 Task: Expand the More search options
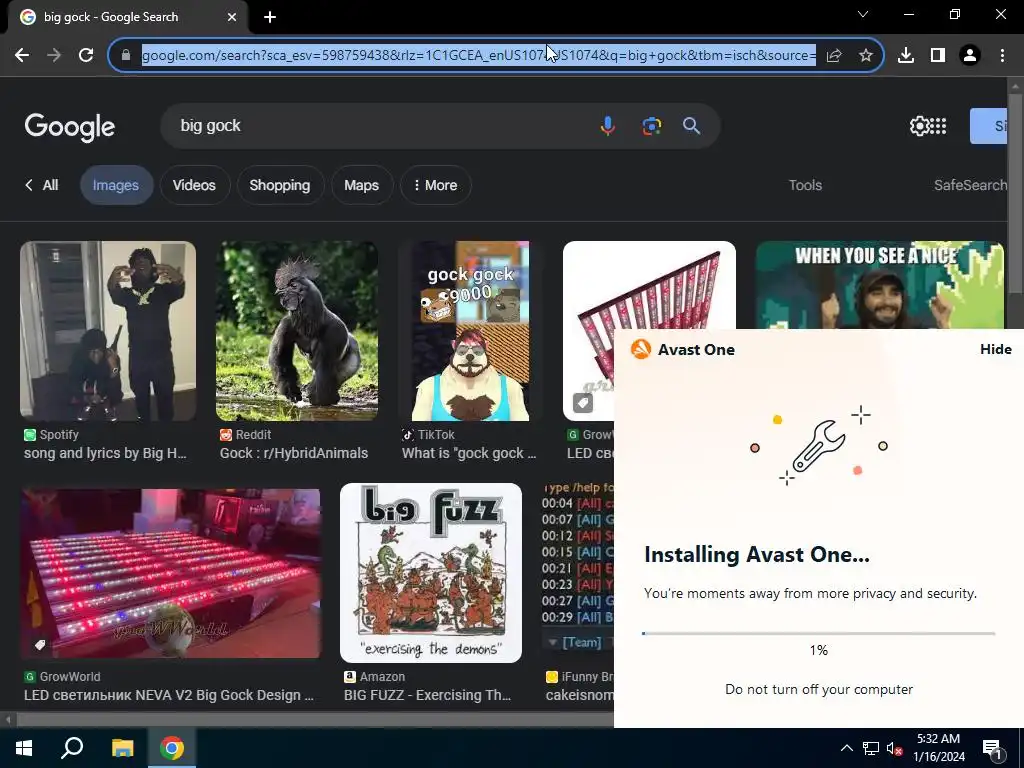click(436, 185)
